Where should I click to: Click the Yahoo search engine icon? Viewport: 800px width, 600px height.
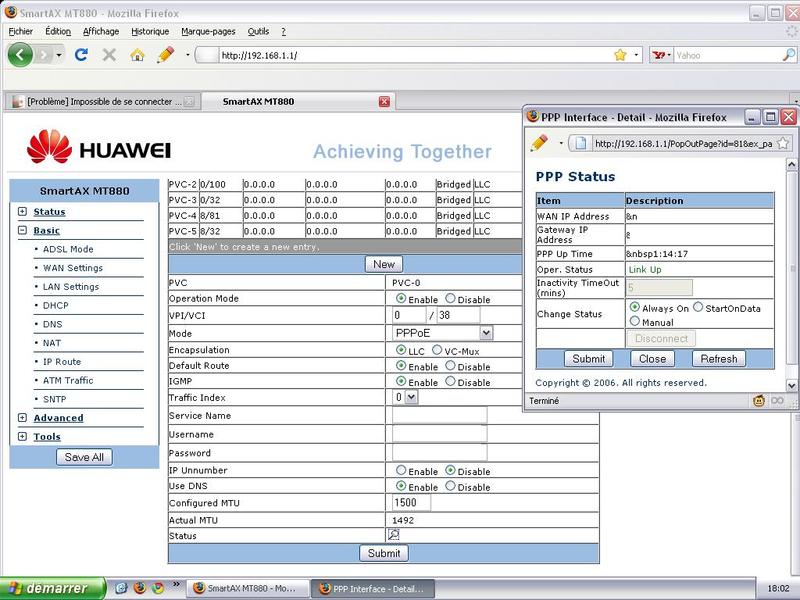tap(658, 55)
